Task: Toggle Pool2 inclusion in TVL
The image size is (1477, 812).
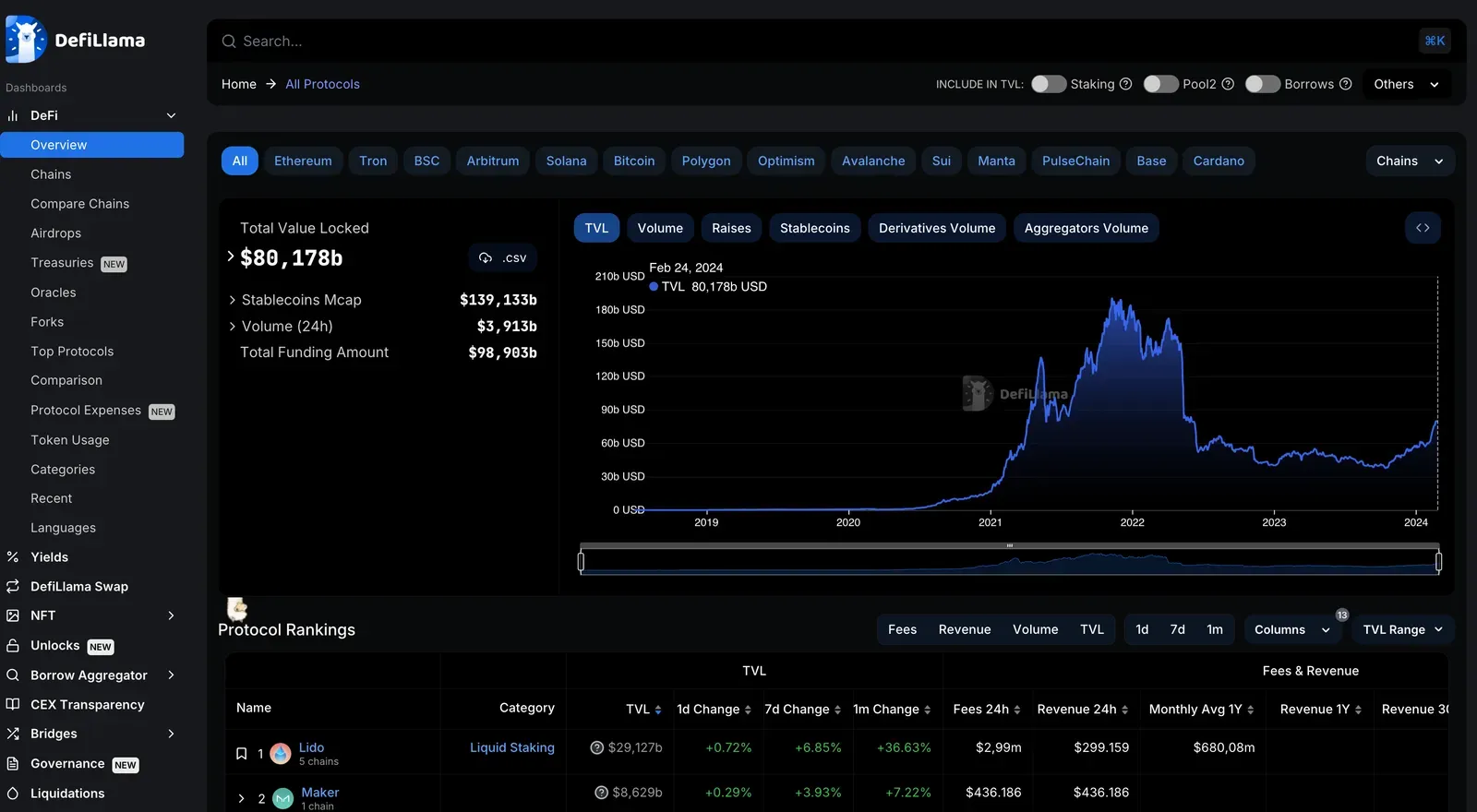Action: 1161,84
